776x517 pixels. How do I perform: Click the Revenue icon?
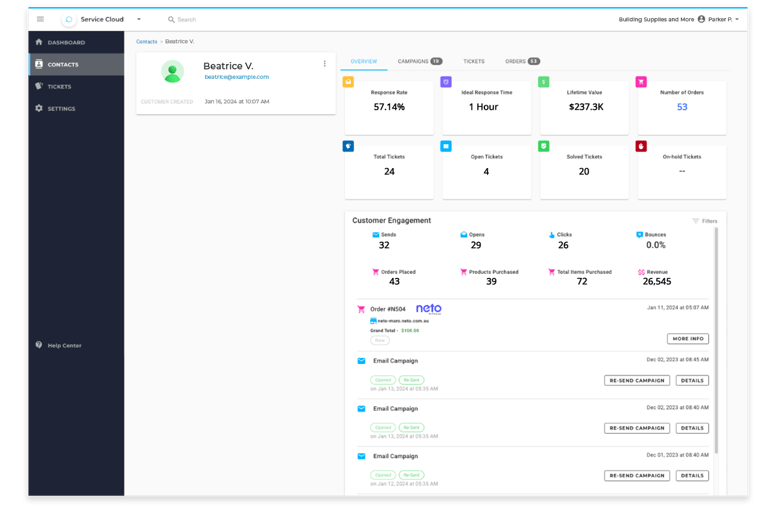click(641, 272)
